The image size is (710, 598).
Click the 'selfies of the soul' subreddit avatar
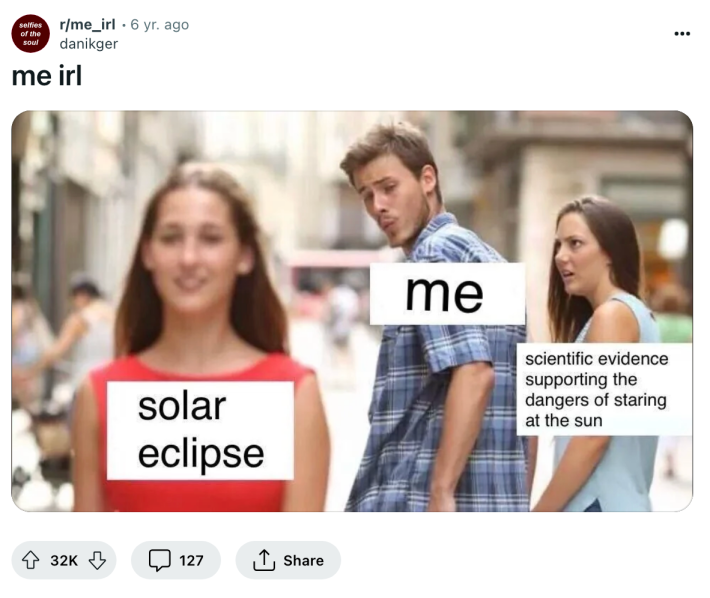click(30, 34)
